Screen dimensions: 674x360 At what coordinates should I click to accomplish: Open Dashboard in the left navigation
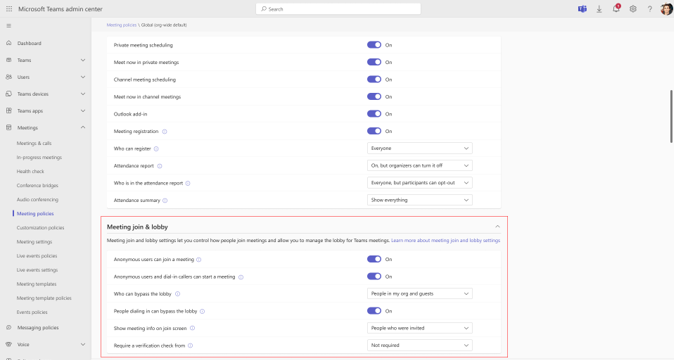[29, 43]
